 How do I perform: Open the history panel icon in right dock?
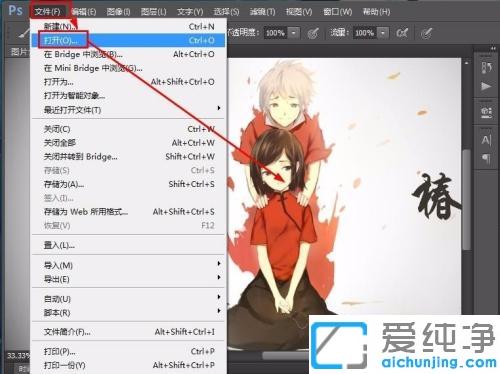pos(486,68)
